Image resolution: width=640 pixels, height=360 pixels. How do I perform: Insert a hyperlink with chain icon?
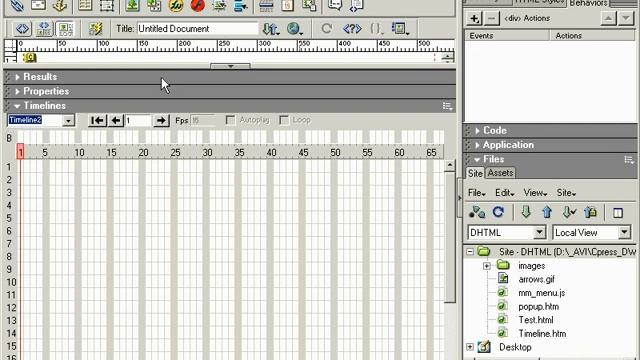(x=17, y=5)
